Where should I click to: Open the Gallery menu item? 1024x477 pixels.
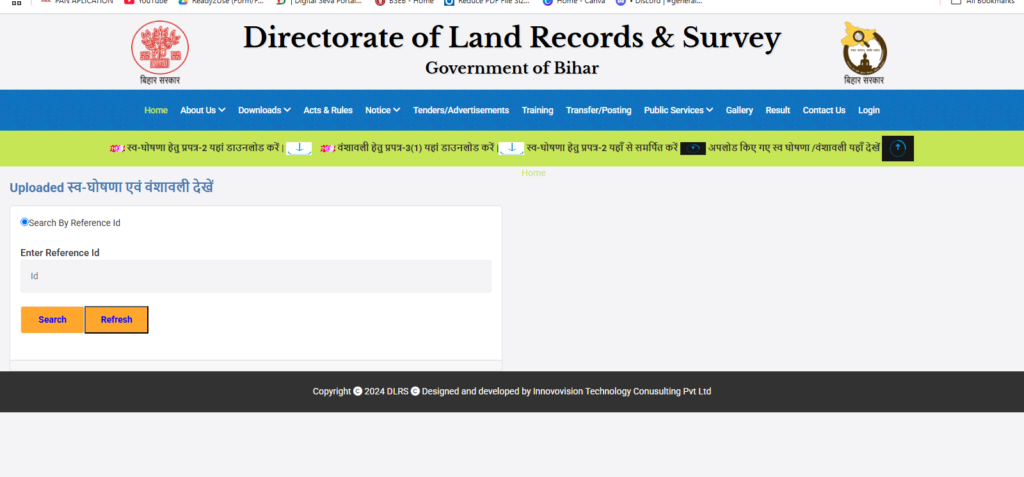tap(739, 110)
